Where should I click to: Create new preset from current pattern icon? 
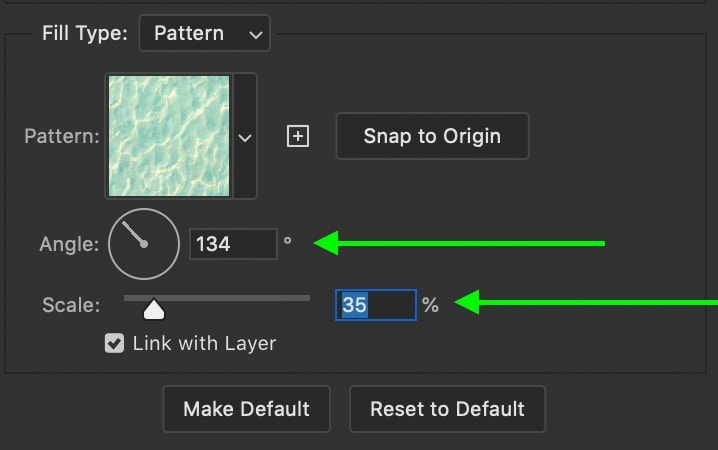click(x=298, y=136)
